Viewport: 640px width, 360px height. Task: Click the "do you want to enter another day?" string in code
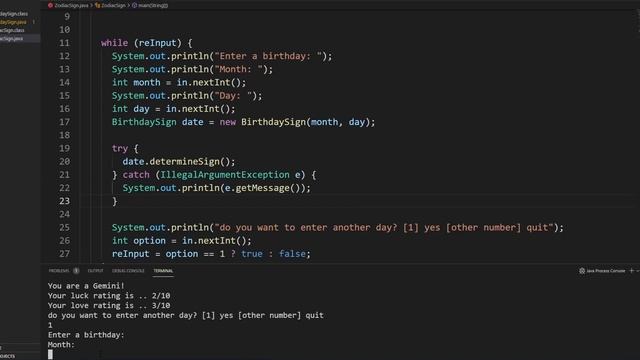[x=384, y=227]
